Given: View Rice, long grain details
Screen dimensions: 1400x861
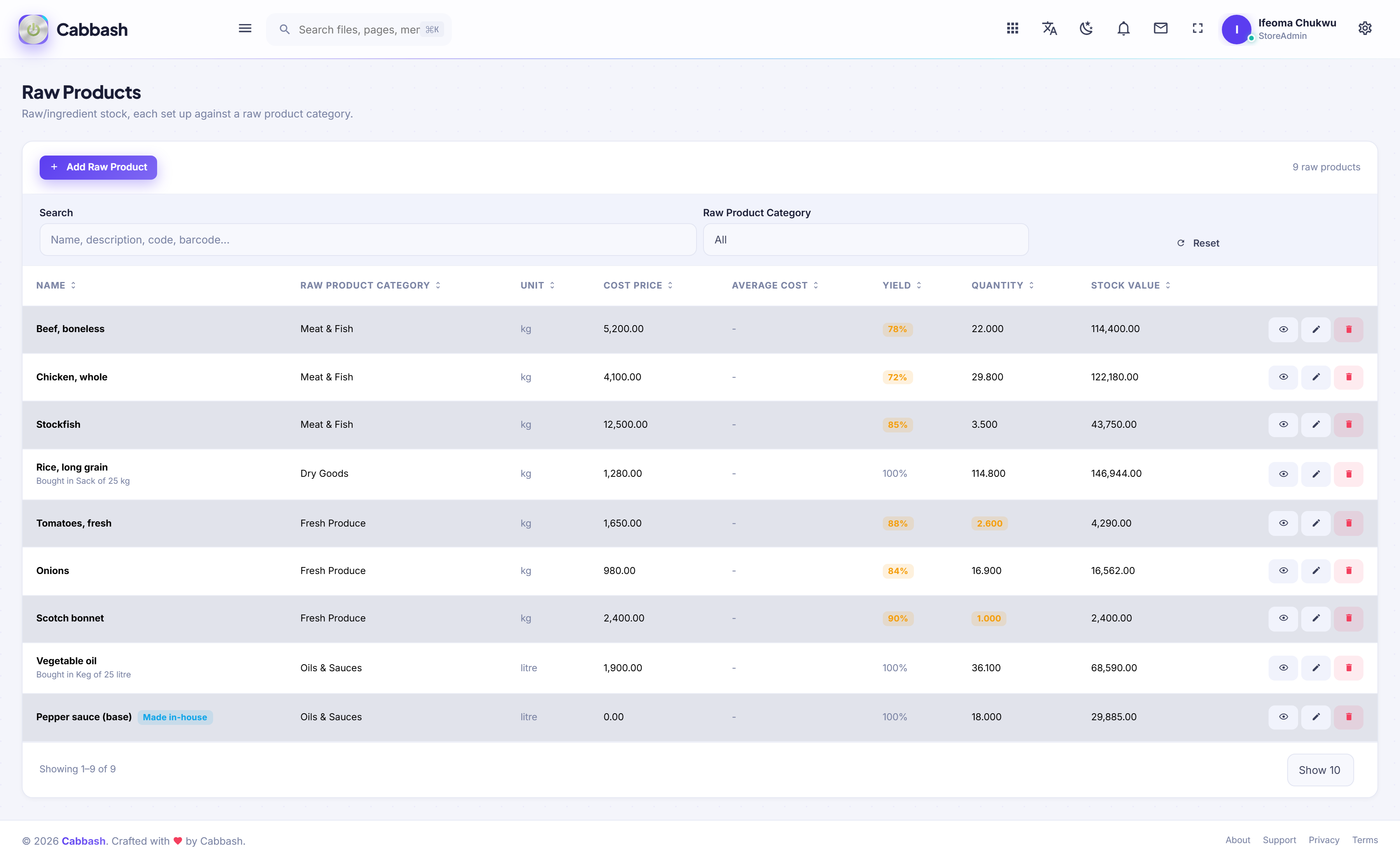Looking at the screenshot, I should coord(1283,474).
